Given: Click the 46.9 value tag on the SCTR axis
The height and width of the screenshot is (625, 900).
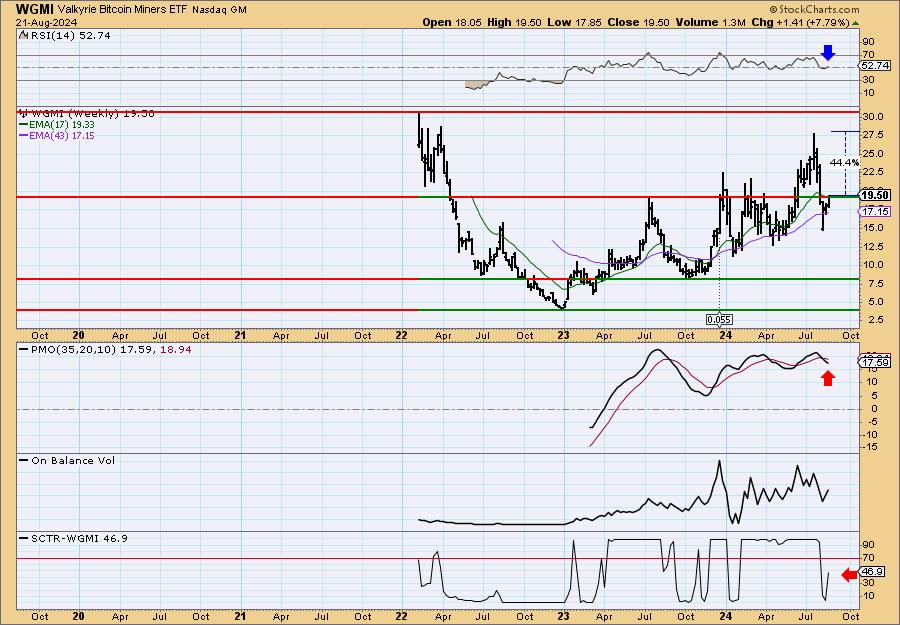Looking at the screenshot, I should (x=872, y=572).
